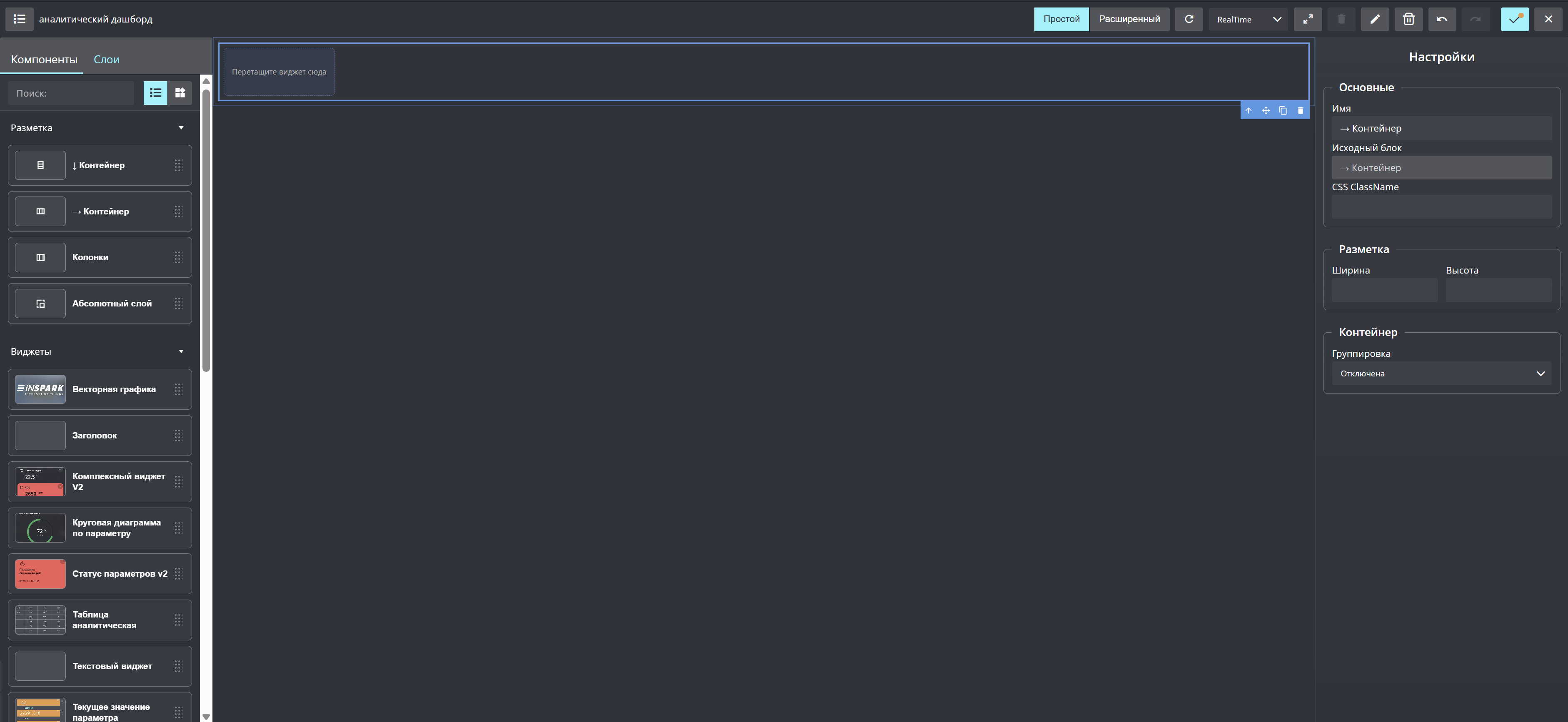
Task: Click the save checkmark icon
Action: click(1514, 19)
